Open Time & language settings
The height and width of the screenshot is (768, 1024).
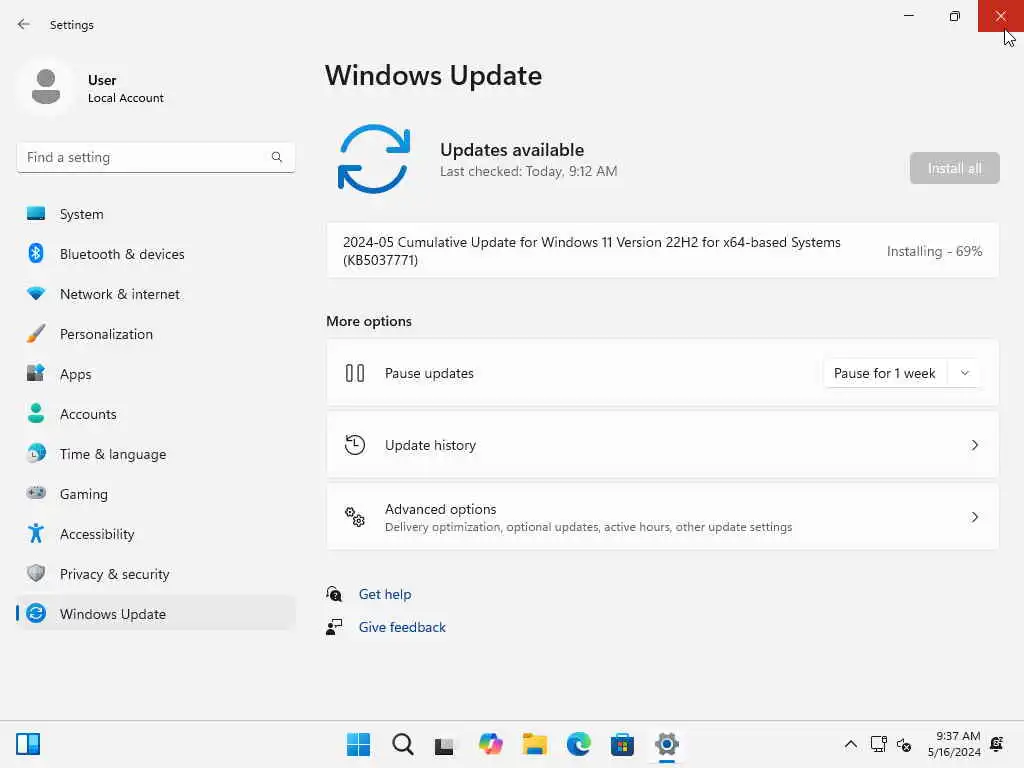tap(155, 453)
